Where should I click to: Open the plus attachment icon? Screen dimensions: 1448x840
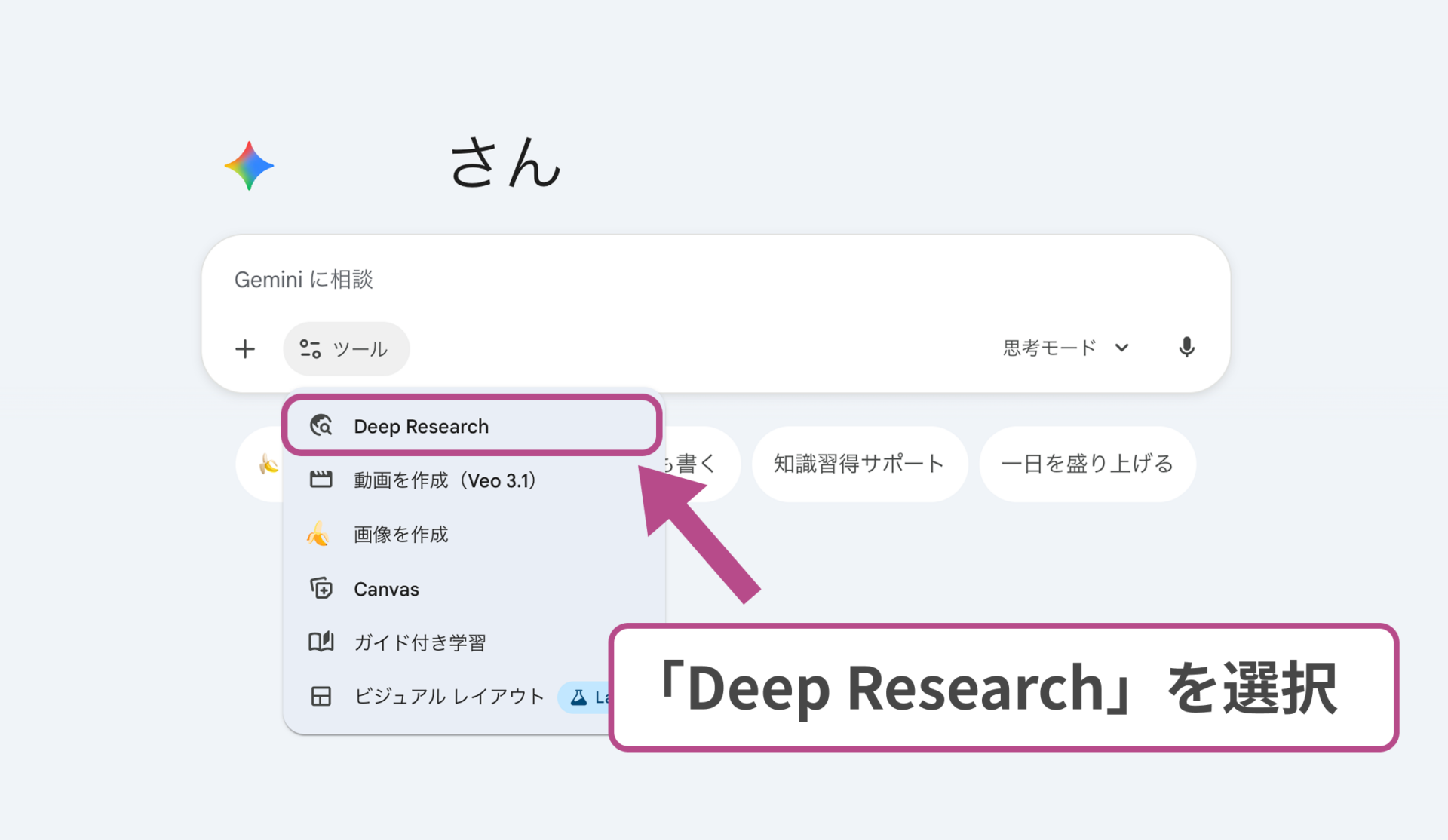(x=245, y=348)
